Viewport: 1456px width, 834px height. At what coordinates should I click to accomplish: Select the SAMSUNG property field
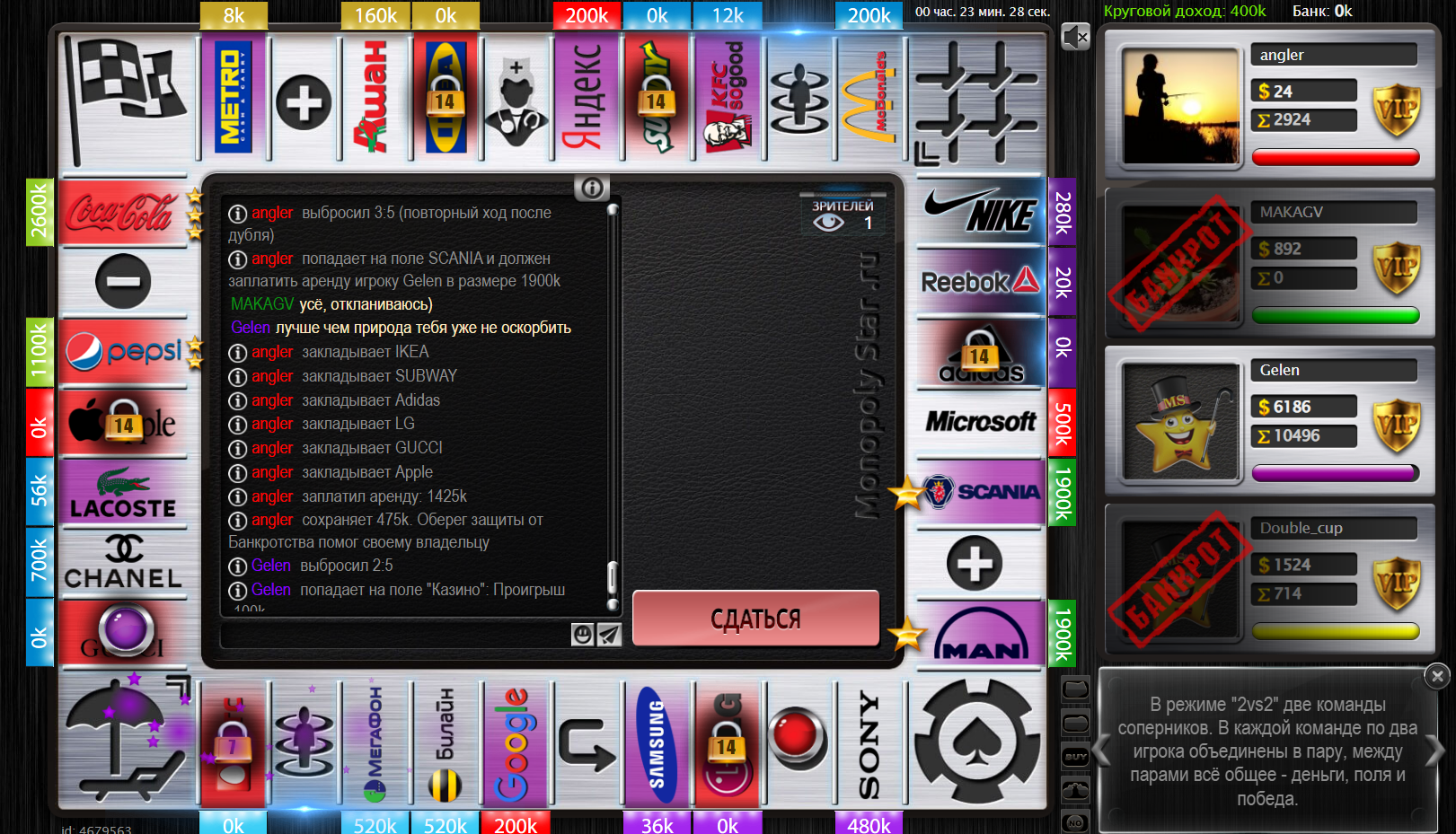(657, 743)
